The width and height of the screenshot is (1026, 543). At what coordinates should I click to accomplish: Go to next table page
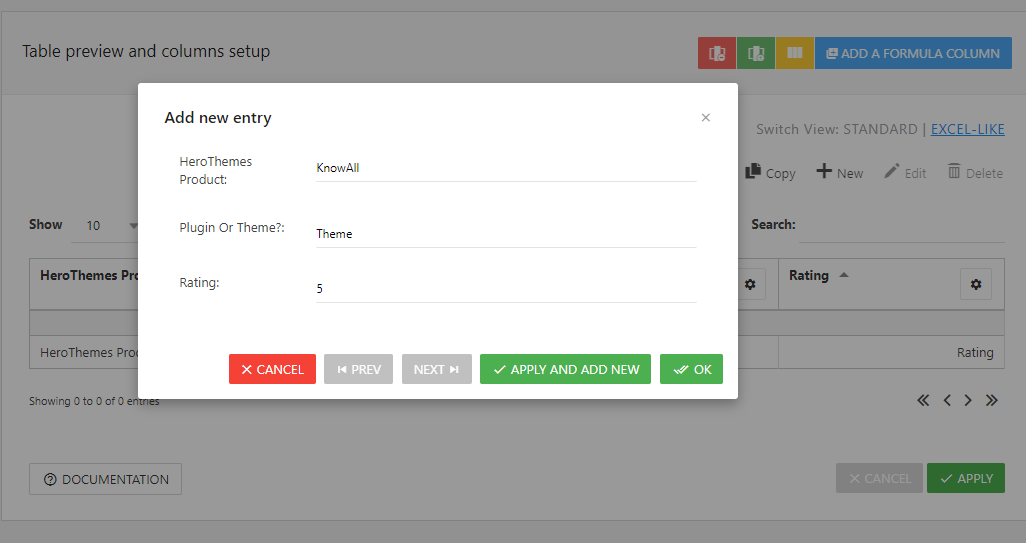pos(968,400)
